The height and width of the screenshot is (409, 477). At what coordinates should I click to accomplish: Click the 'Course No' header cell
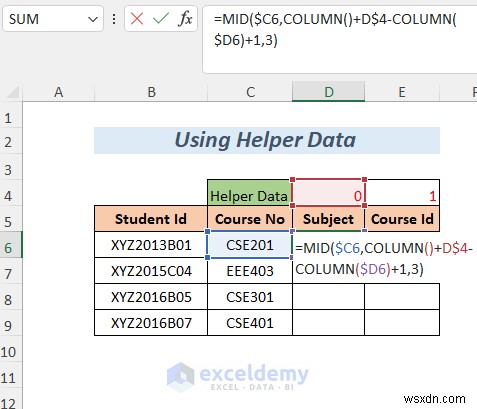(250, 219)
